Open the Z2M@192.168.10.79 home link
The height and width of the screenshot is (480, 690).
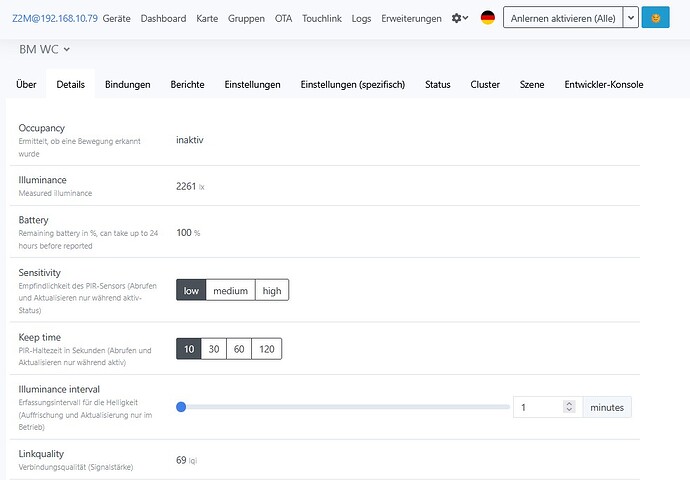click(55, 18)
